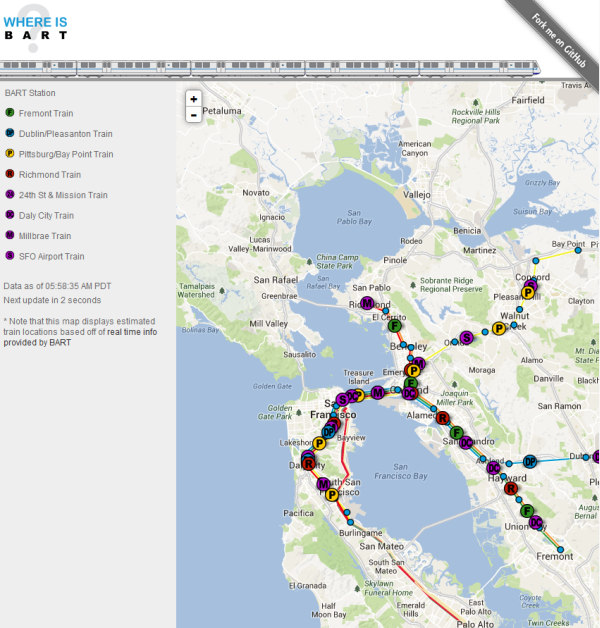
Task: Click the Fairfield label on the map
Action: tap(528, 100)
